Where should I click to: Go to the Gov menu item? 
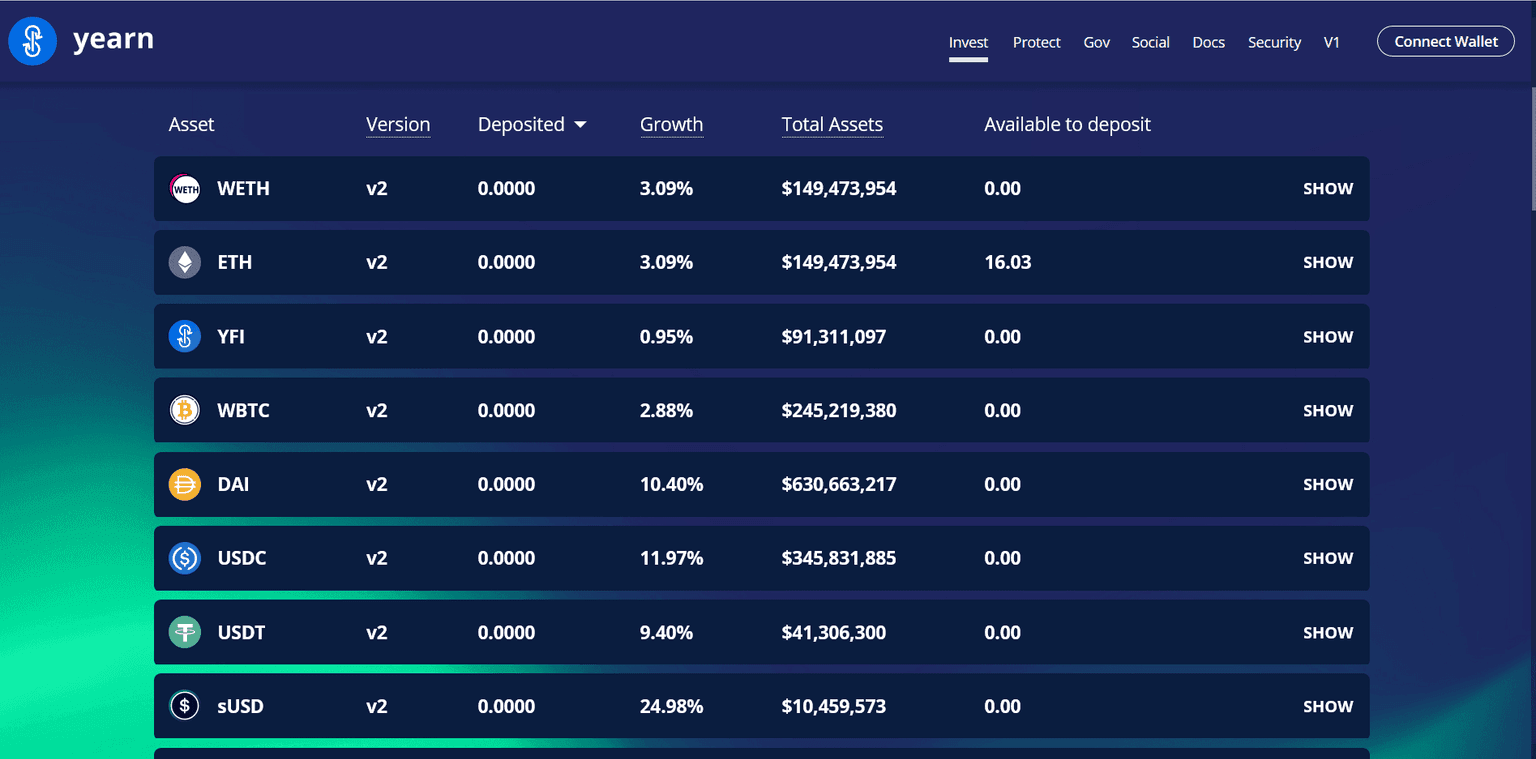pos(1096,42)
